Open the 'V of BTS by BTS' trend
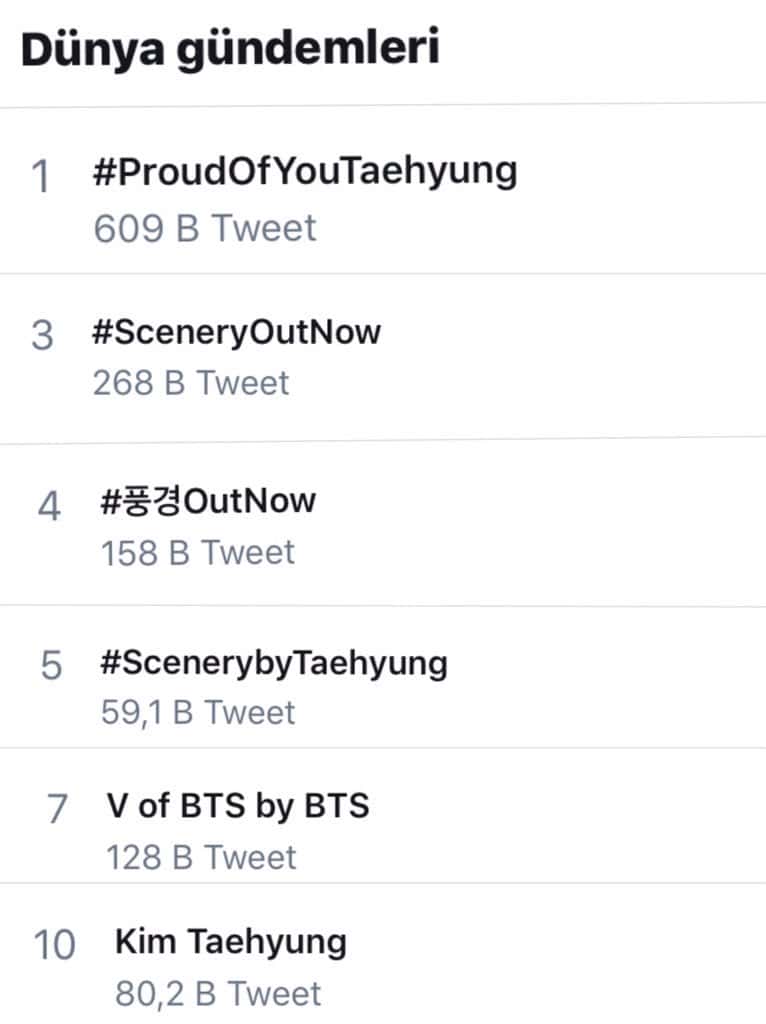 point(237,805)
